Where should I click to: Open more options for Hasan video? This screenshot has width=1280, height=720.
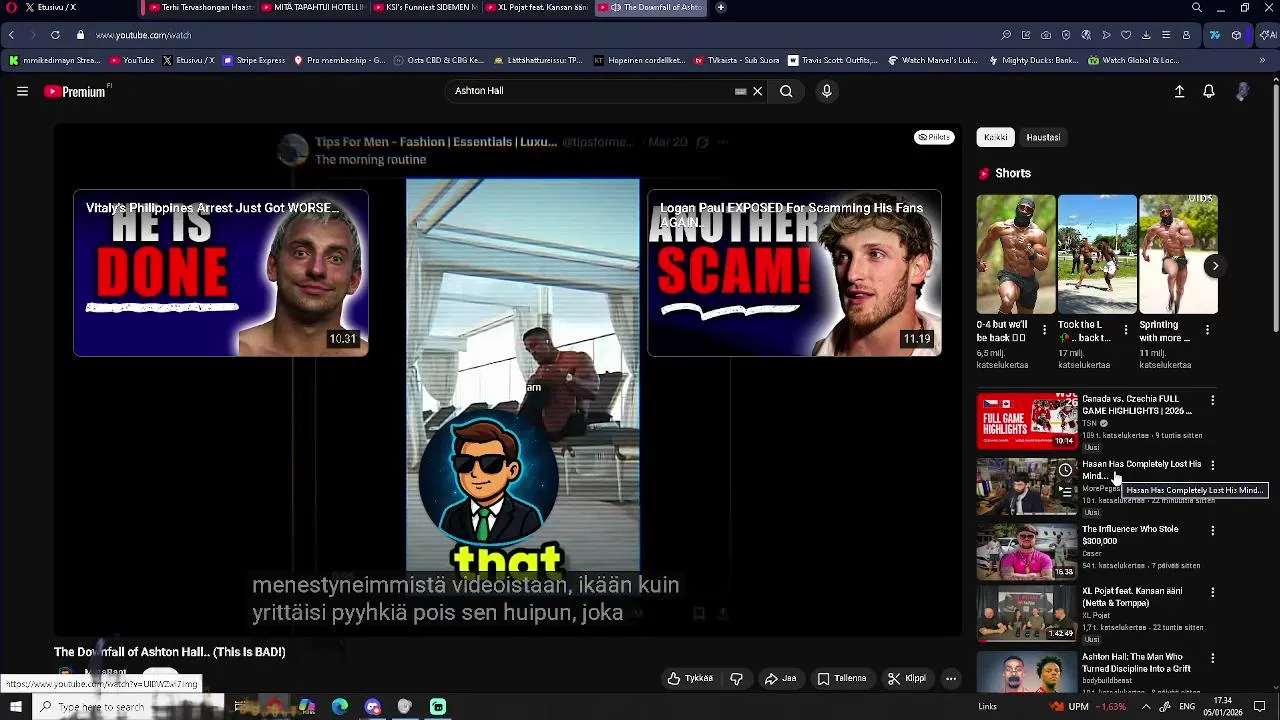pos(1213,465)
